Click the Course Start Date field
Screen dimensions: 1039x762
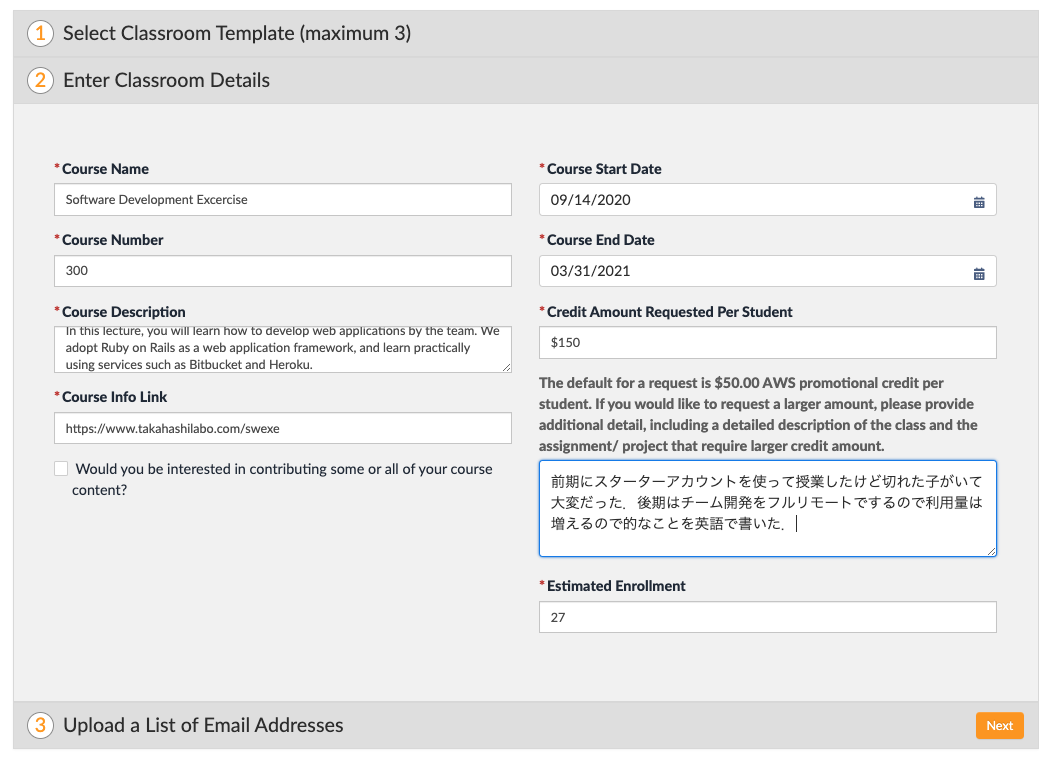(767, 199)
